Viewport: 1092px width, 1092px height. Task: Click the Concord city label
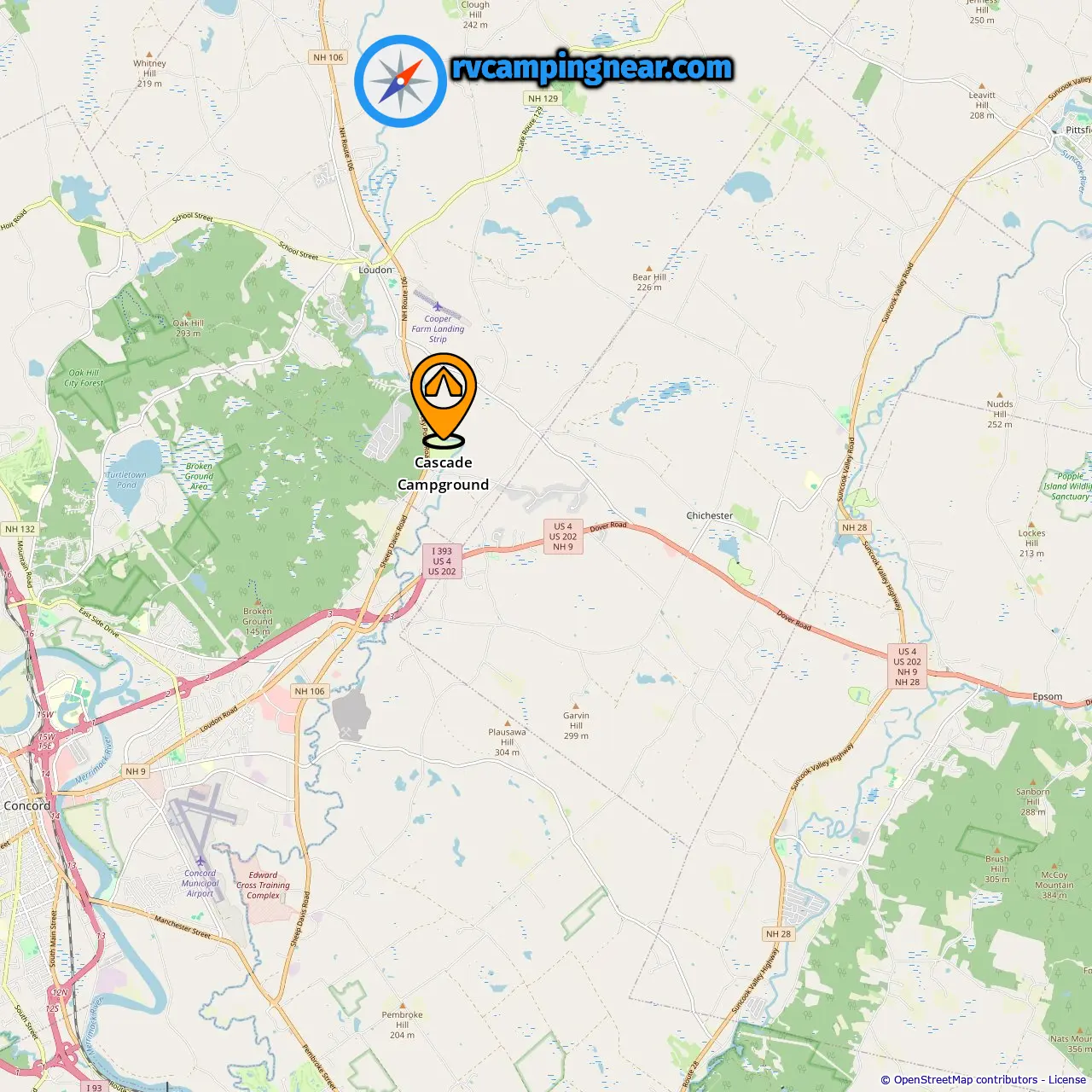tap(27, 805)
